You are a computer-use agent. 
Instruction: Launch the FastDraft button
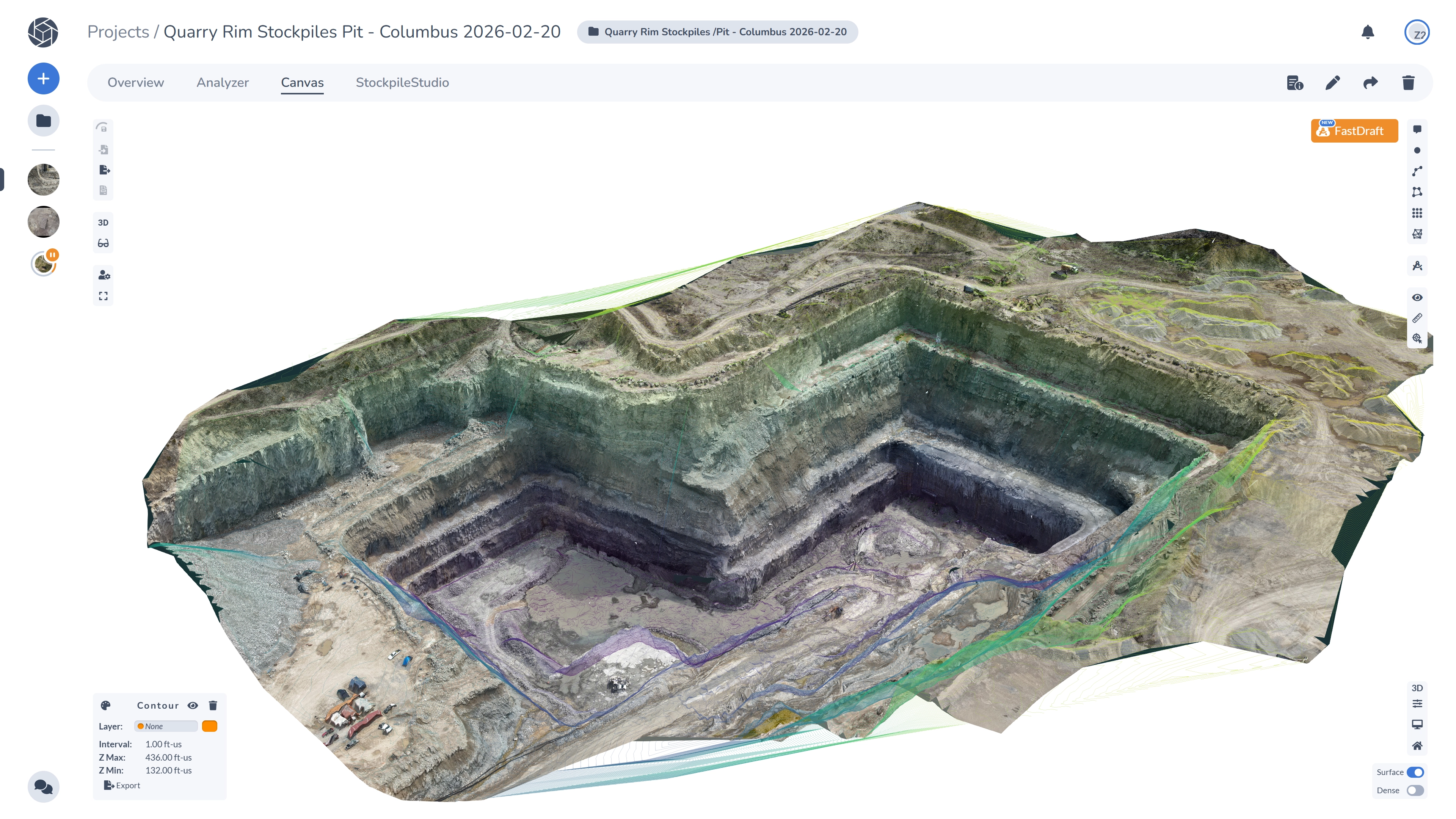pyautogui.click(x=1354, y=131)
